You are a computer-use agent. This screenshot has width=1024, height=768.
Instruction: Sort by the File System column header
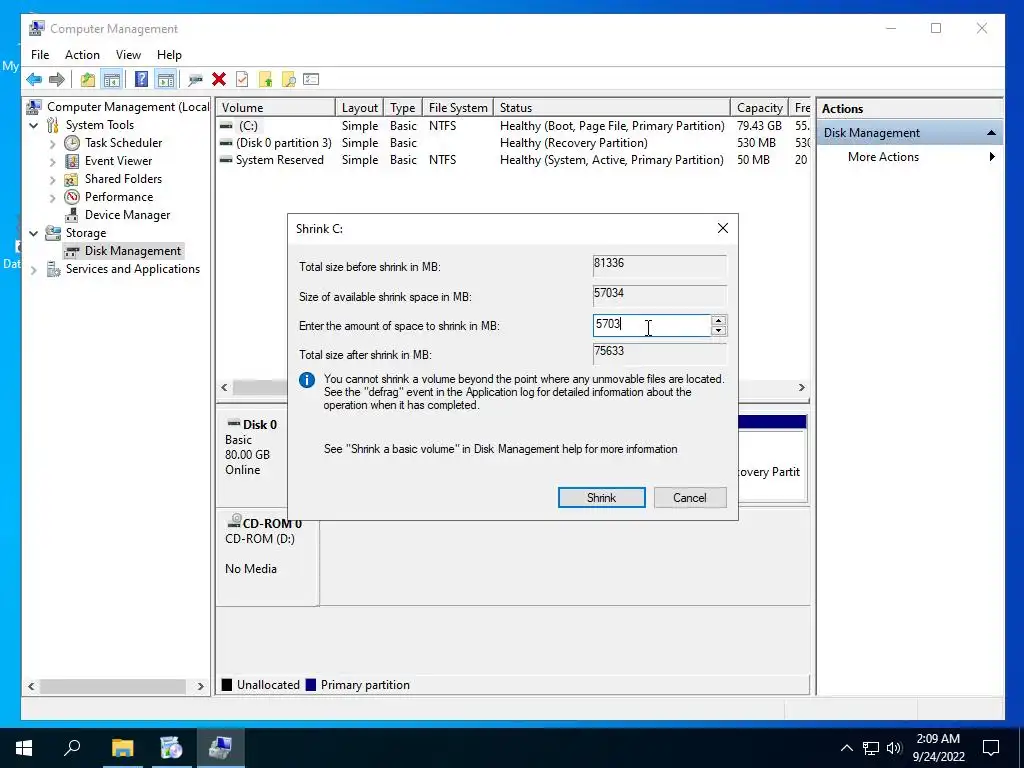point(458,108)
